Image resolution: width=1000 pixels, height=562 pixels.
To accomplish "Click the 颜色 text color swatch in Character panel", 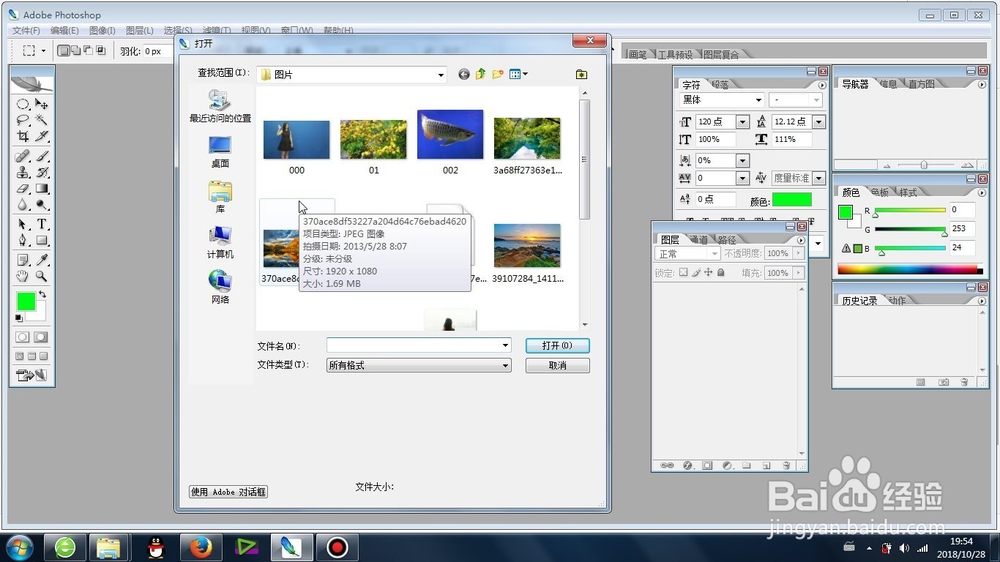I will pos(792,200).
